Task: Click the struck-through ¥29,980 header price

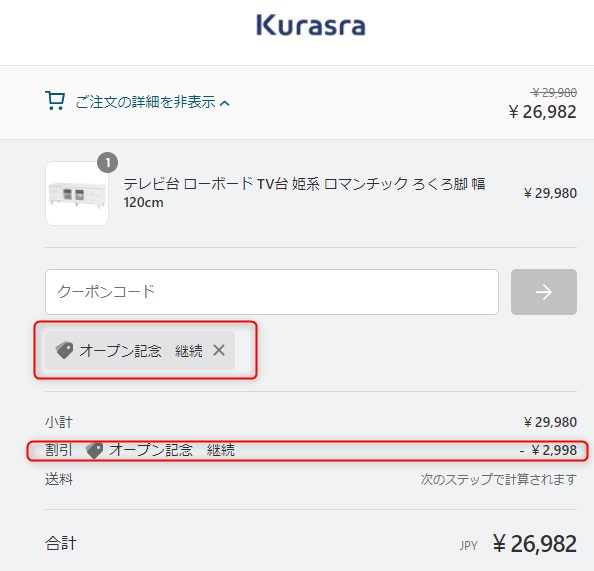Action: [554, 92]
